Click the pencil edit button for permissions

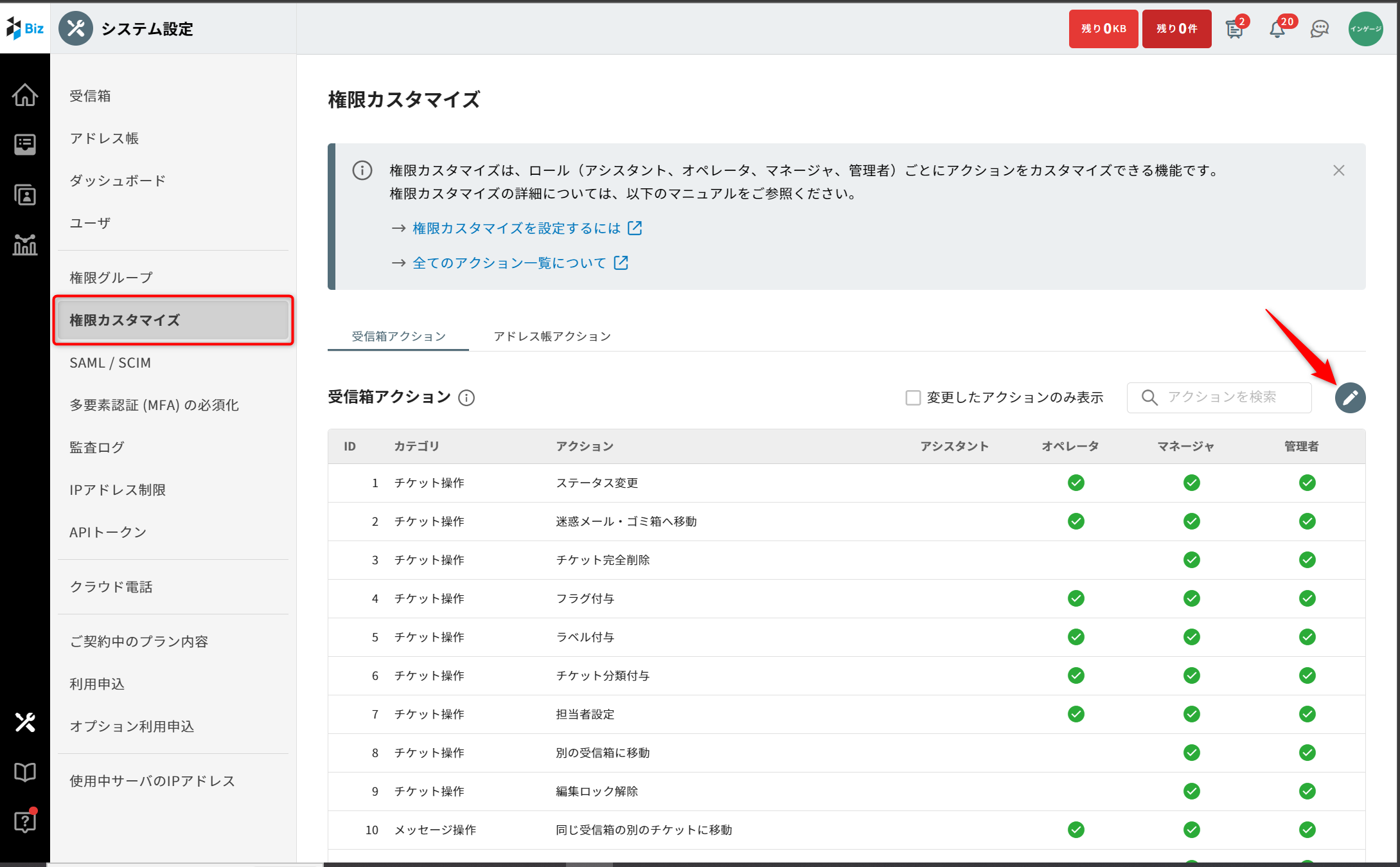point(1350,398)
